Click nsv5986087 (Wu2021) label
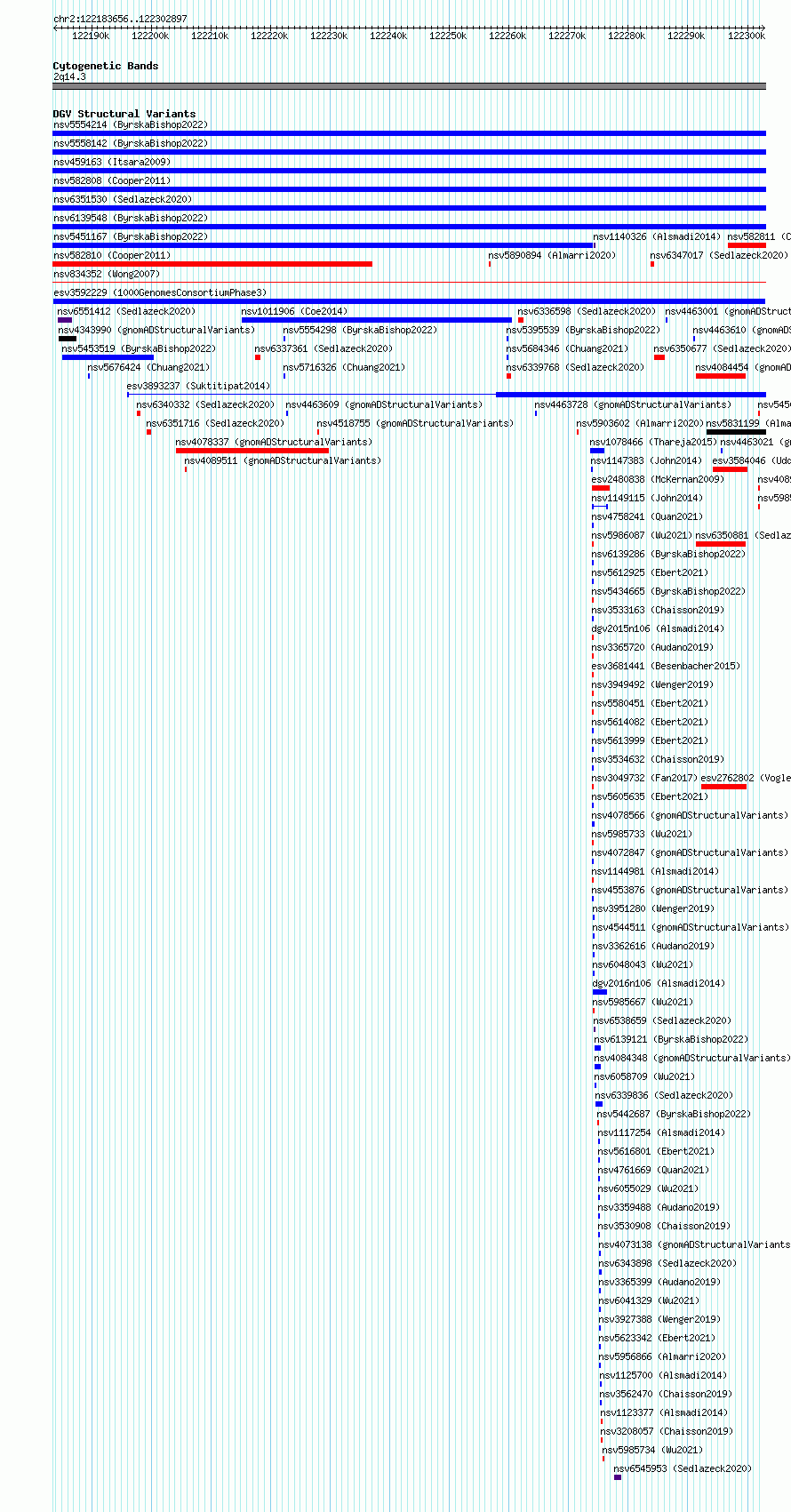Image resolution: width=791 pixels, height=1512 pixels. 643,536
